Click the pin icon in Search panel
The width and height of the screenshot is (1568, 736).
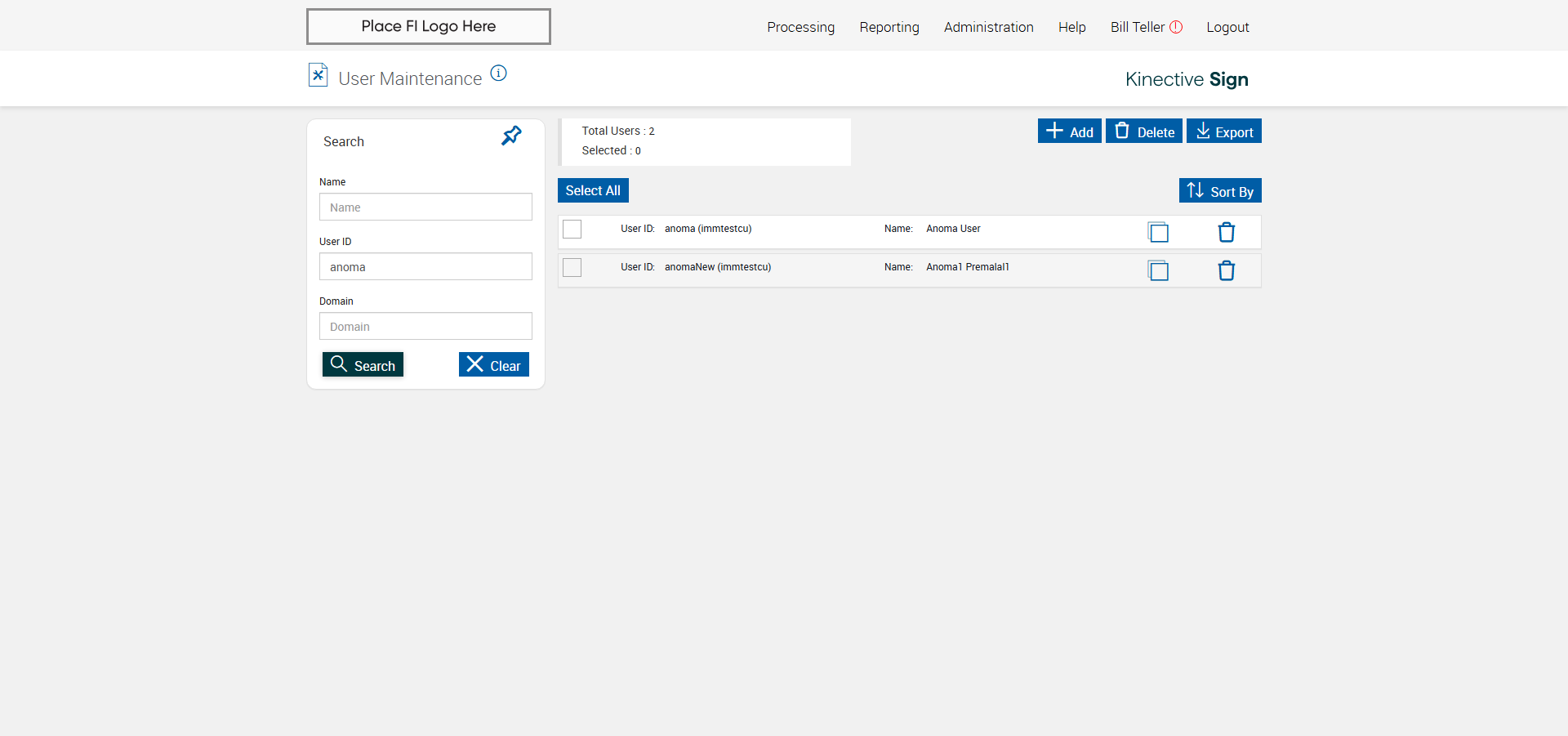511,136
